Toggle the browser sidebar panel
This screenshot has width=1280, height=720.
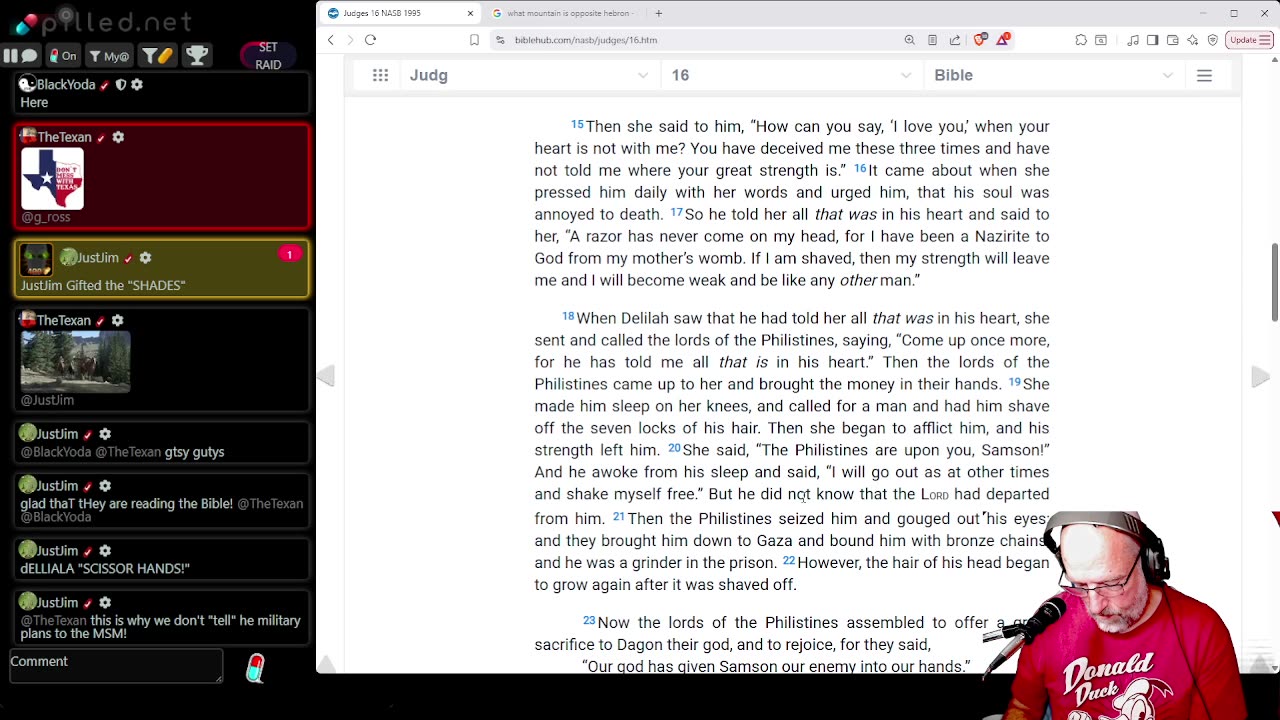tap(1153, 40)
